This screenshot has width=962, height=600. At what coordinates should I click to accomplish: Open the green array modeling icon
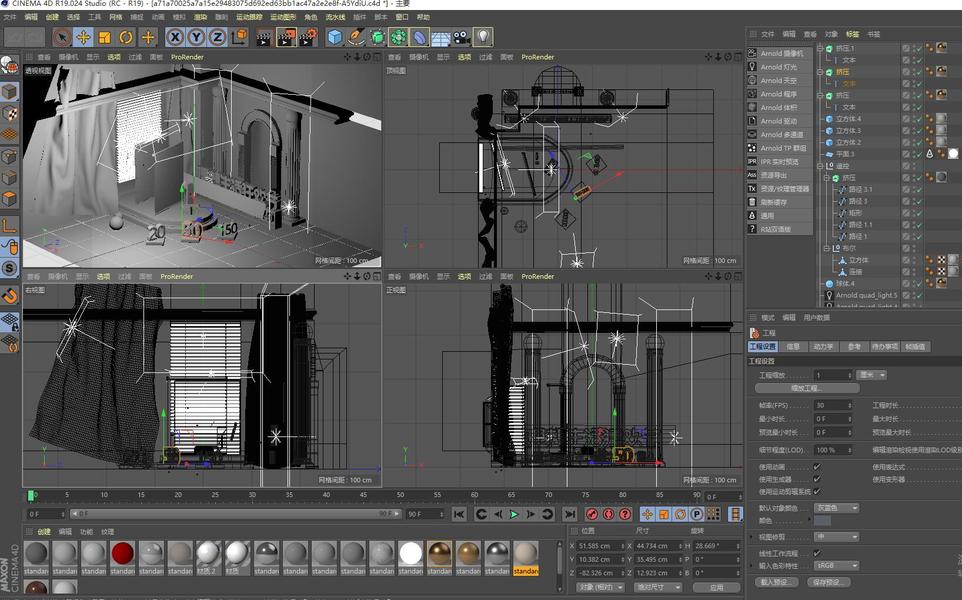(398, 37)
